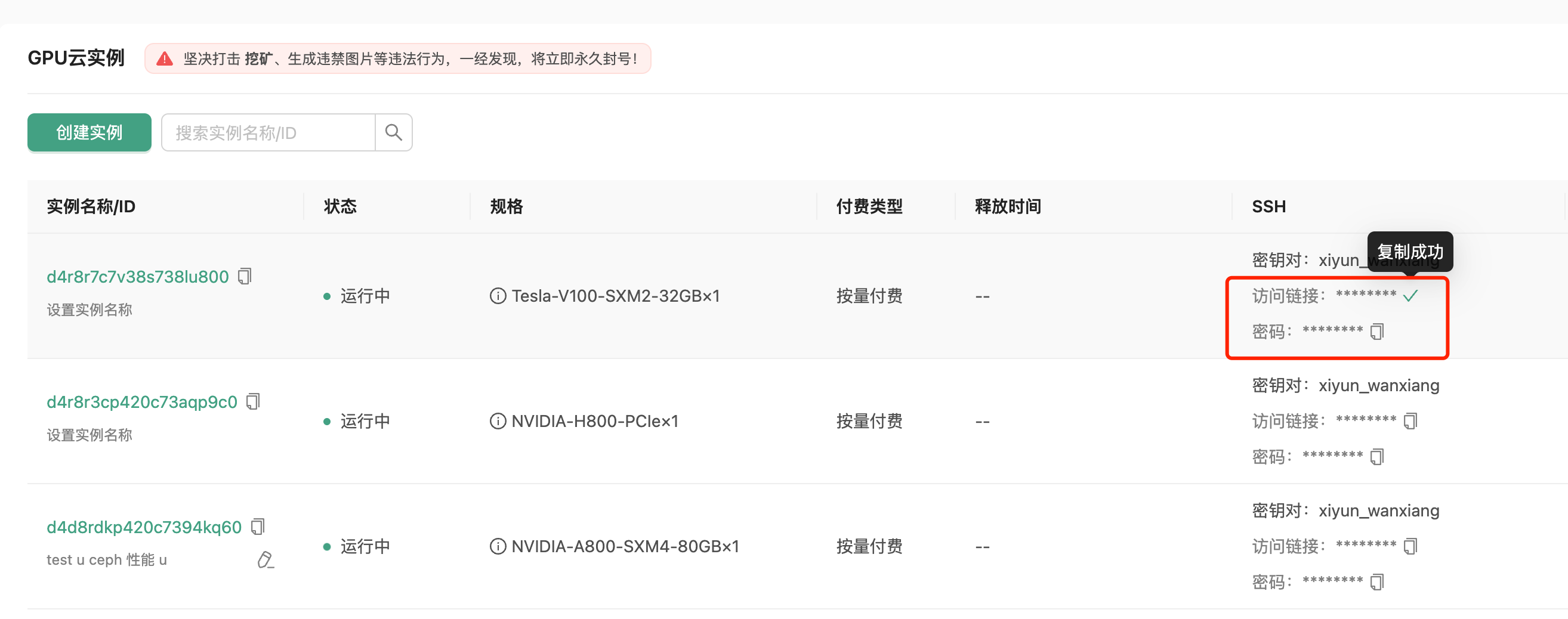Open instance d4r8r7c7v38s738lu800 link
1568x619 pixels.
(x=138, y=277)
